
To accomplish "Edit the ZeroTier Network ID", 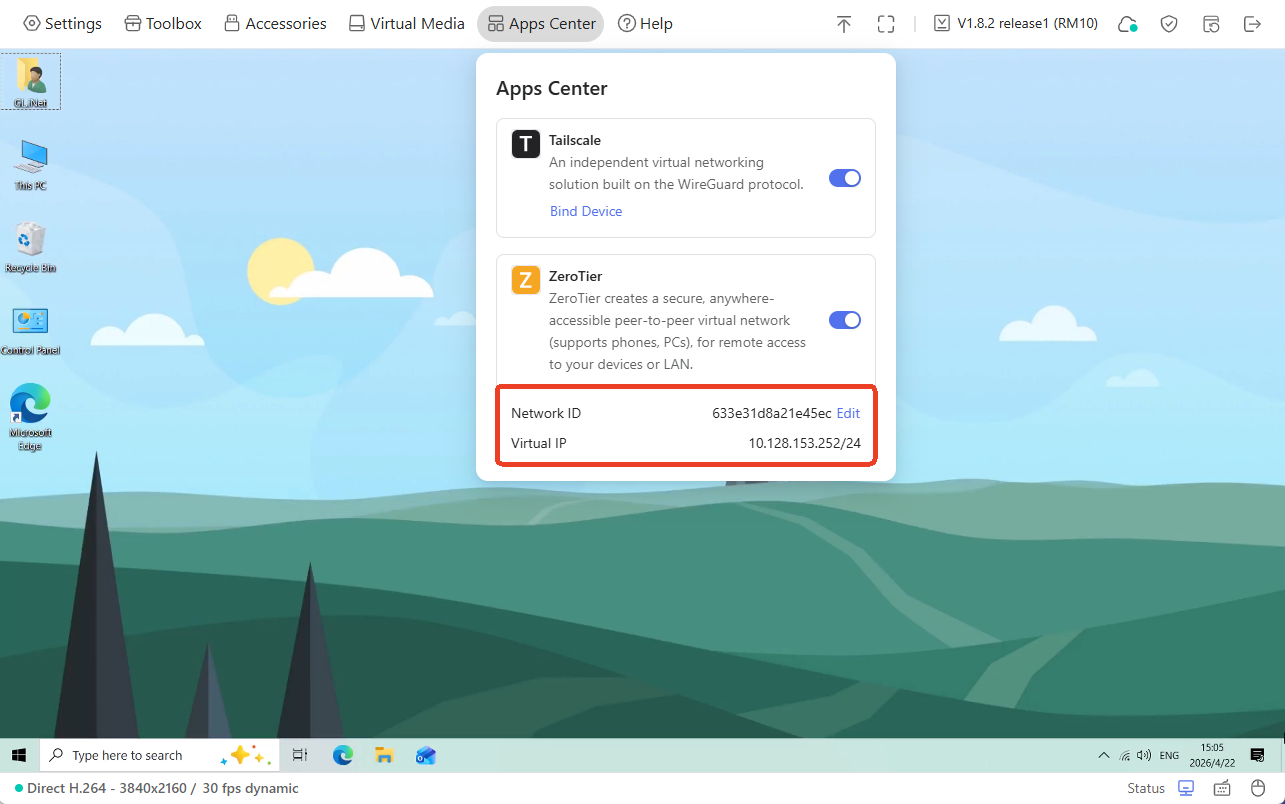I will [848, 413].
